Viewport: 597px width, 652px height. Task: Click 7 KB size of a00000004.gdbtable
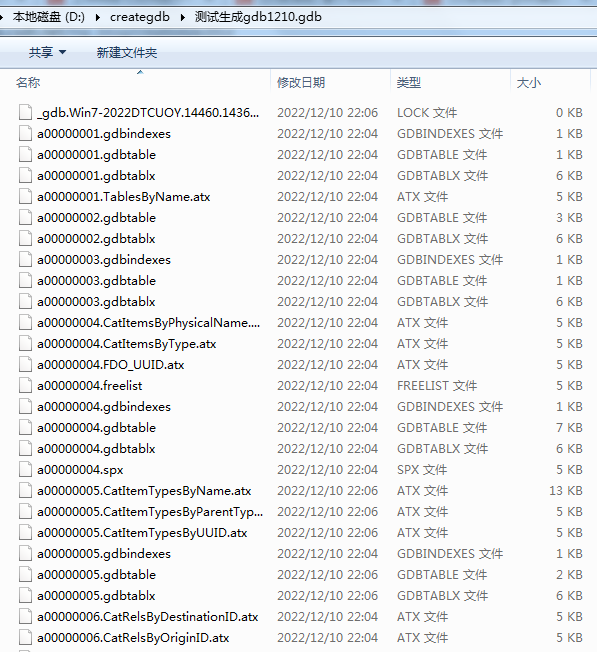(x=569, y=427)
